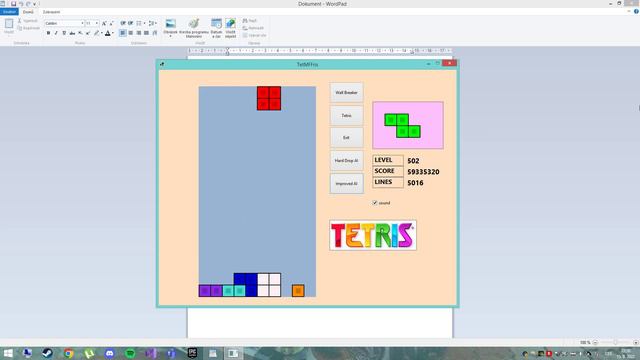Click the Improved AI button
This screenshot has height=360, width=640.
pos(346,184)
